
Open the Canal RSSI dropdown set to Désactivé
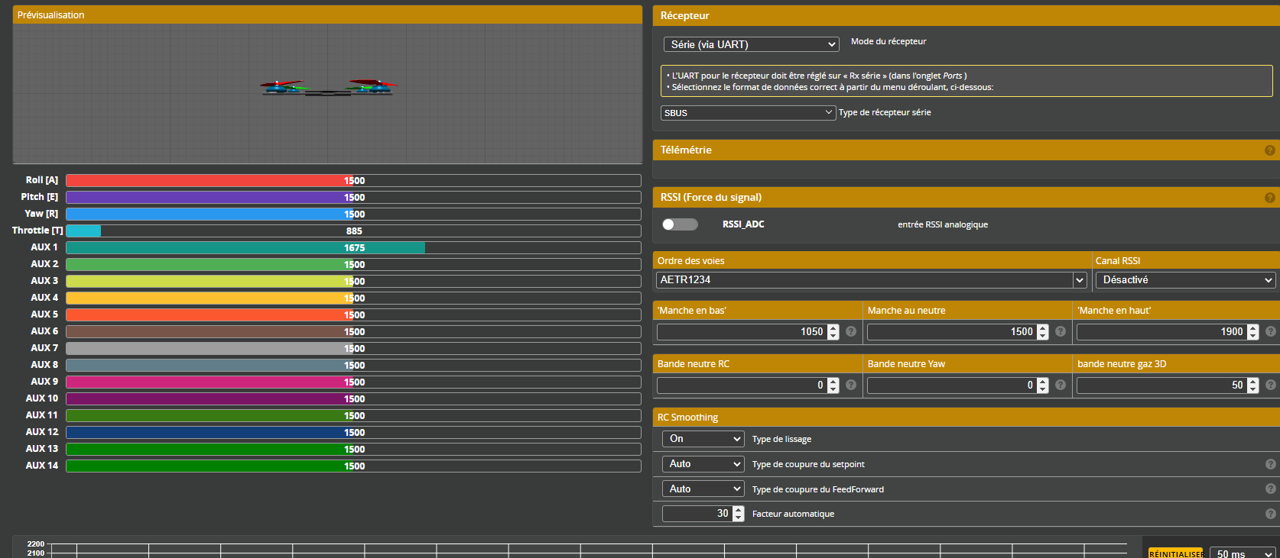[x=1185, y=280]
